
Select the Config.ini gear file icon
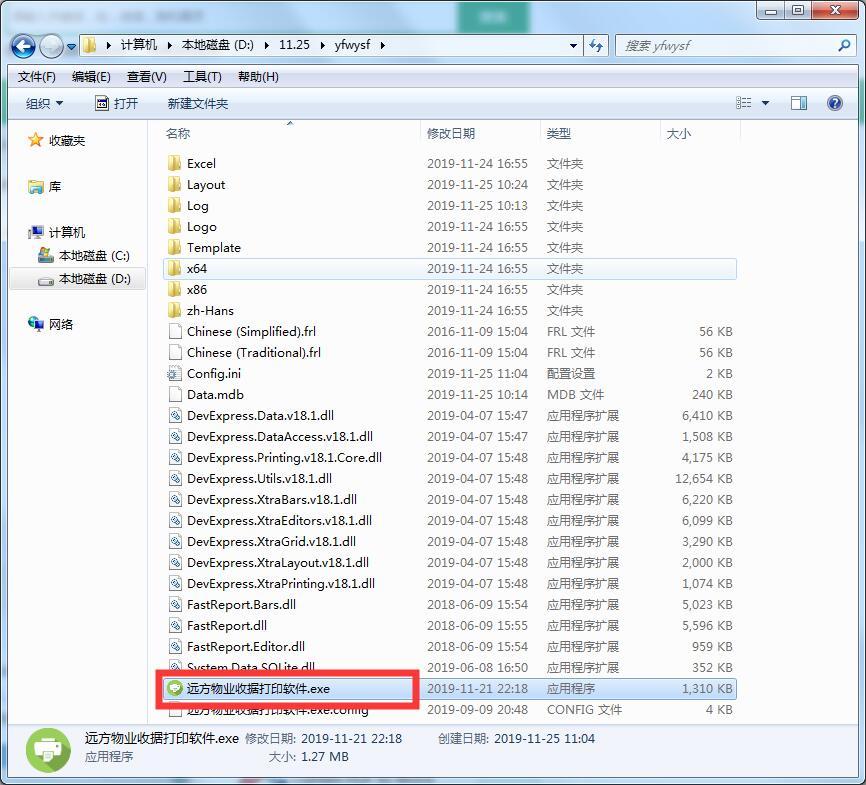(175, 373)
